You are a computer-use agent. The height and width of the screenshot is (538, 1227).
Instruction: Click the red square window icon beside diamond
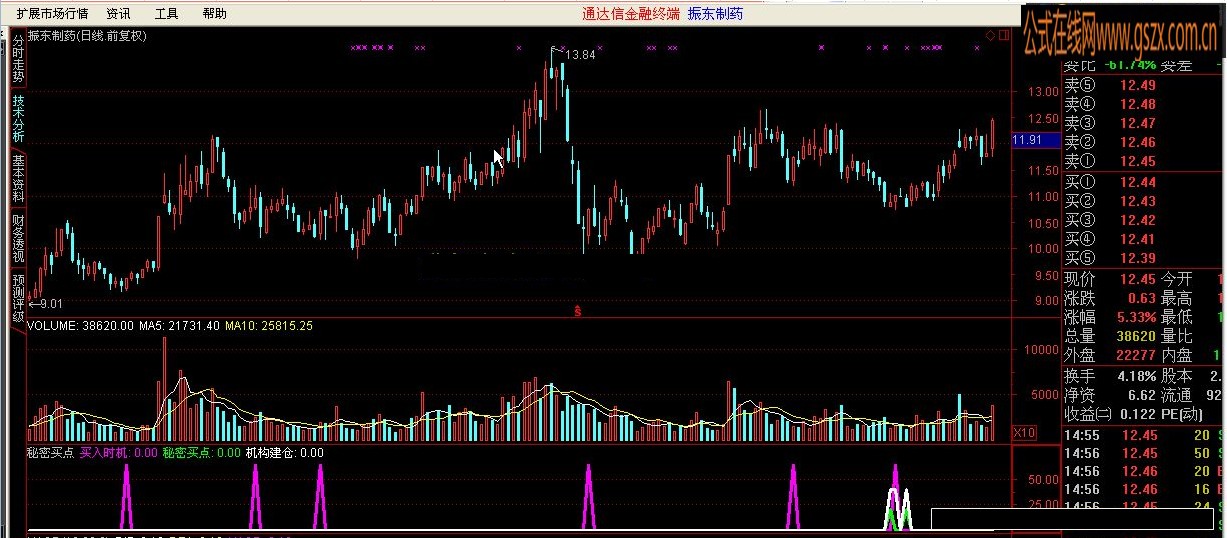[x=1003, y=36]
